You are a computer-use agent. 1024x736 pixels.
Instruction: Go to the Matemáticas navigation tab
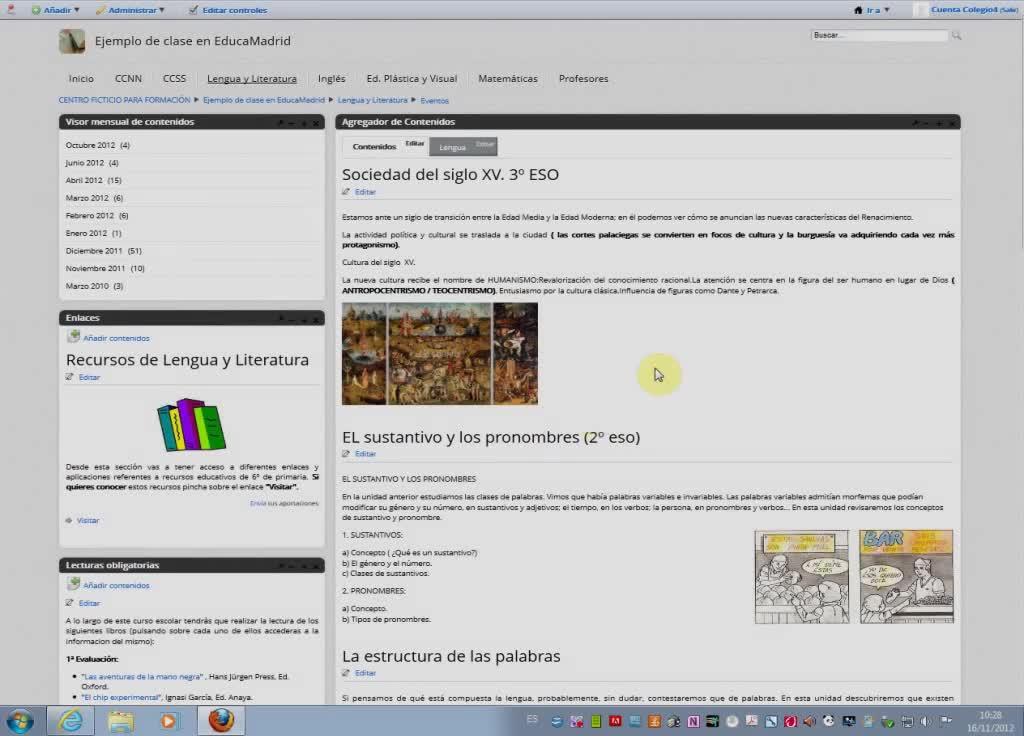tap(507, 79)
